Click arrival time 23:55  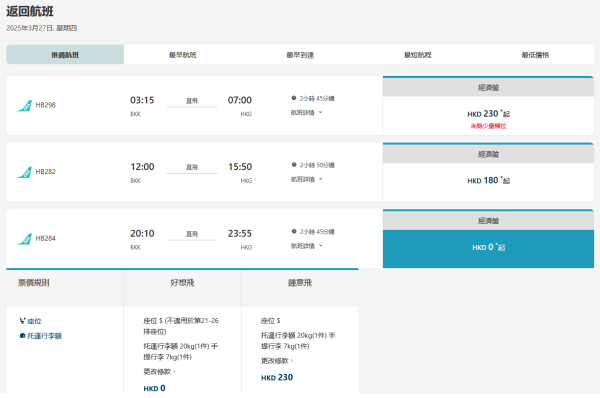pyautogui.click(x=240, y=233)
